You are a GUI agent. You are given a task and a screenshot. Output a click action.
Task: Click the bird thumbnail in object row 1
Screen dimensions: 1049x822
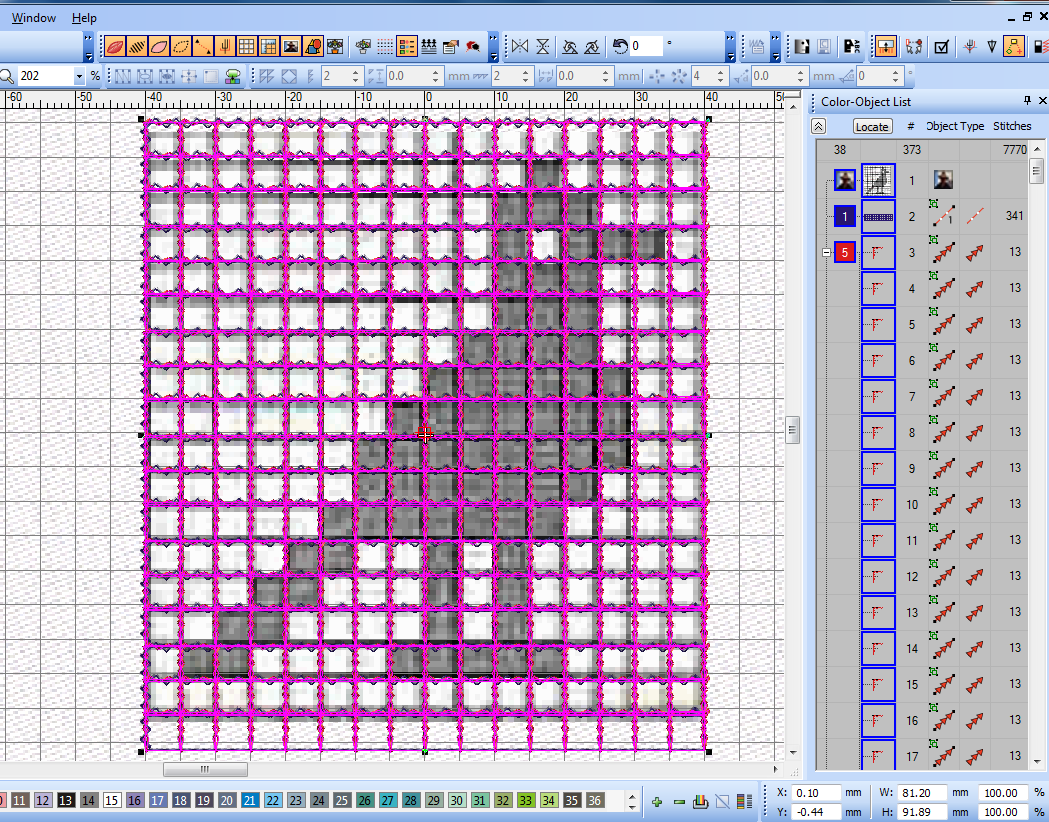878,180
